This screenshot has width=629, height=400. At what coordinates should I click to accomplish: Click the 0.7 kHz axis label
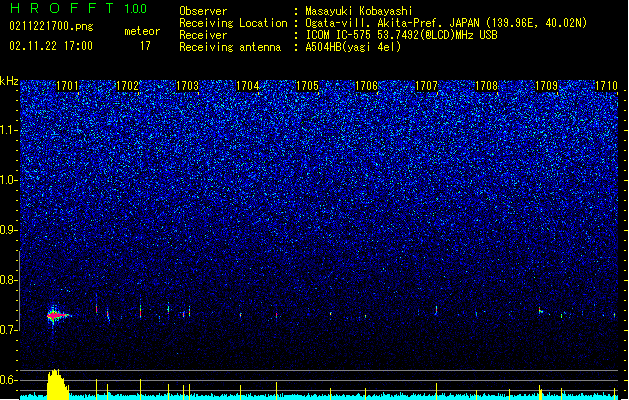coord(9,330)
